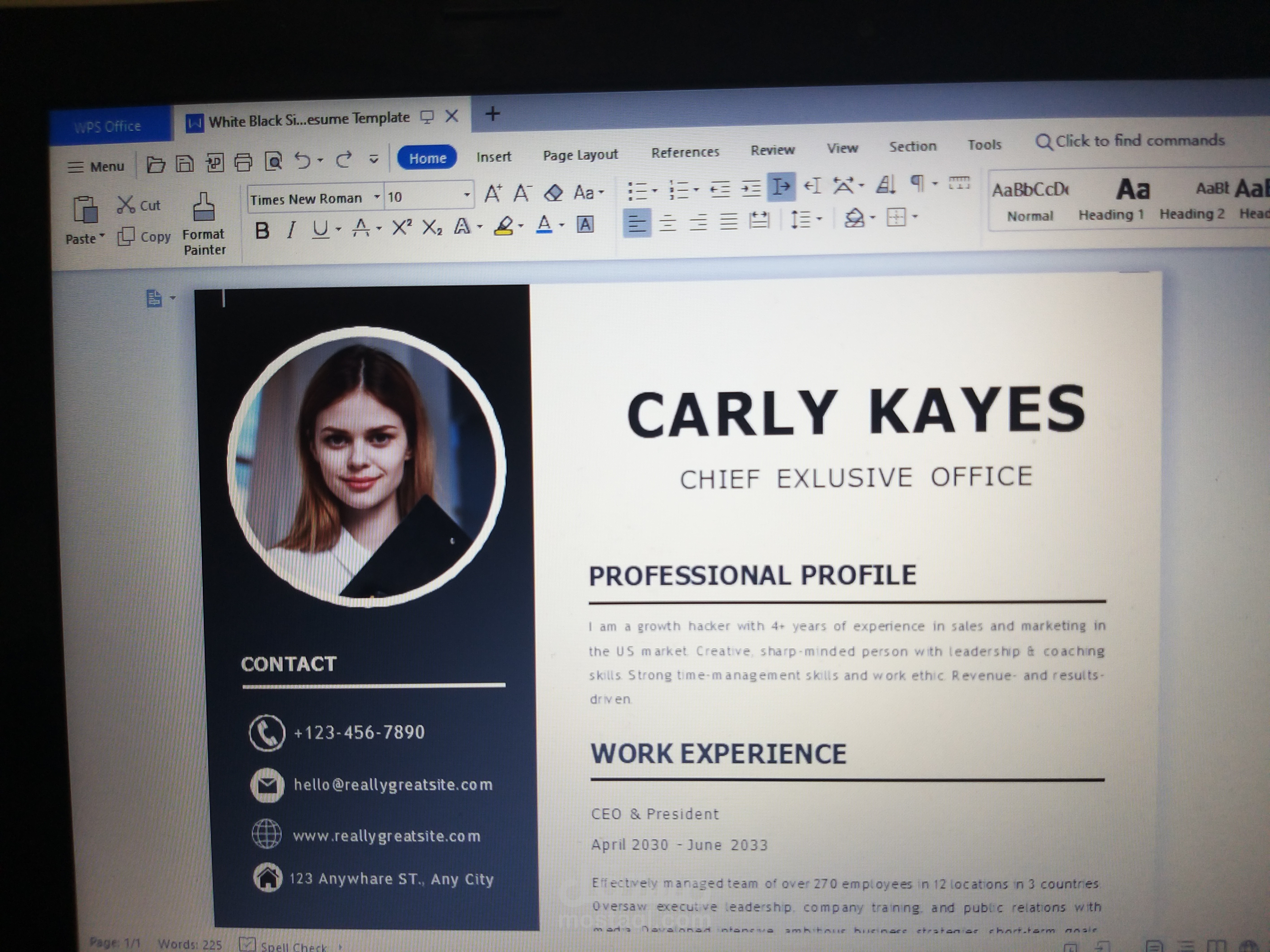This screenshot has width=1270, height=952.
Task: Toggle Bold formatting
Action: 262,230
